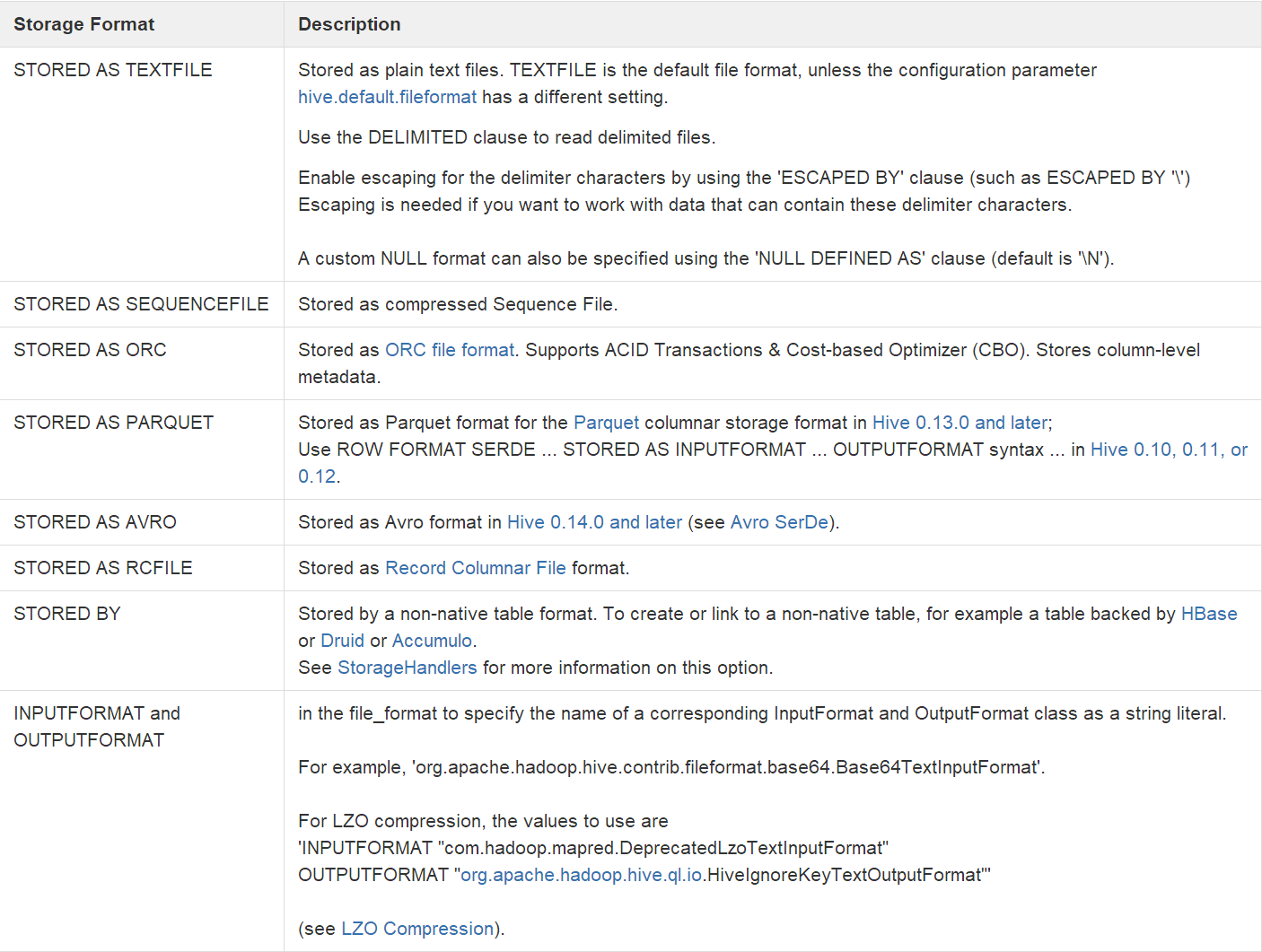Image resolution: width=1262 pixels, height=952 pixels.
Task: Open the hive.default.fileformat link
Action: [387, 97]
